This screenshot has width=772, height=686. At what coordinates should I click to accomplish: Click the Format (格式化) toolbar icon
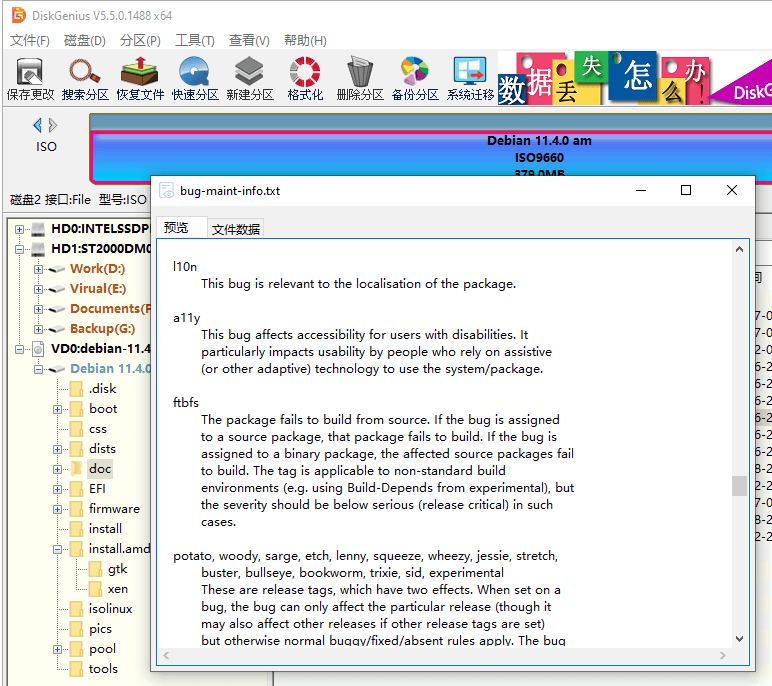tap(305, 78)
